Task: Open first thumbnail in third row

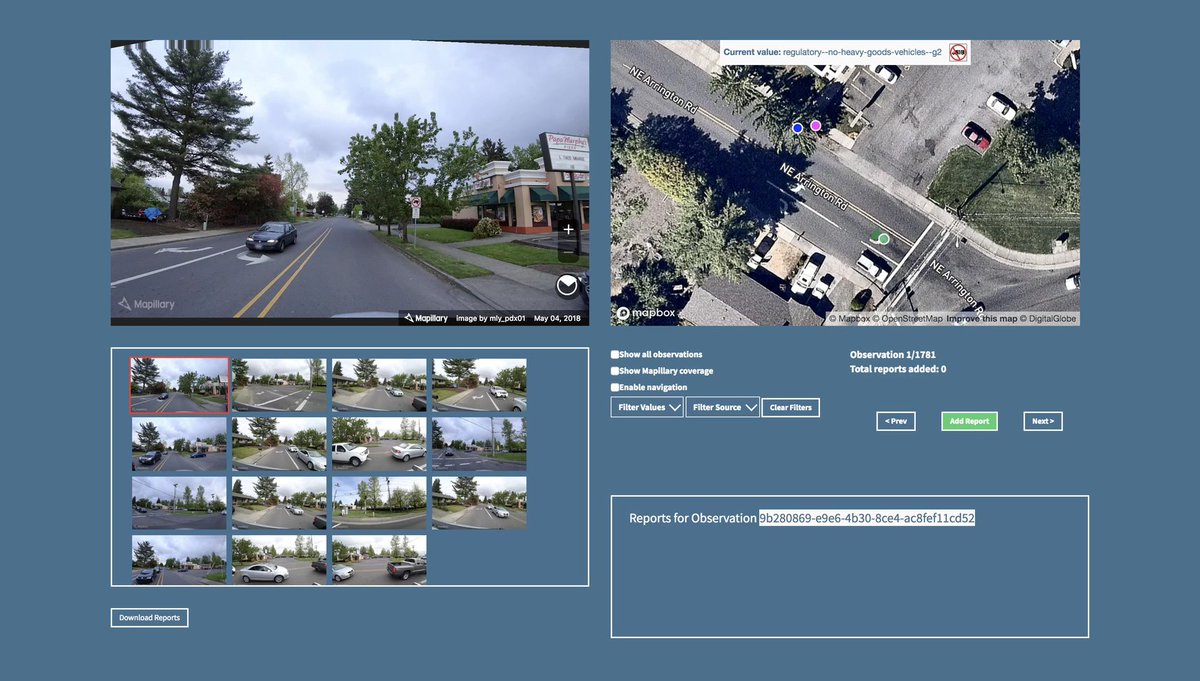Action: tap(179, 503)
